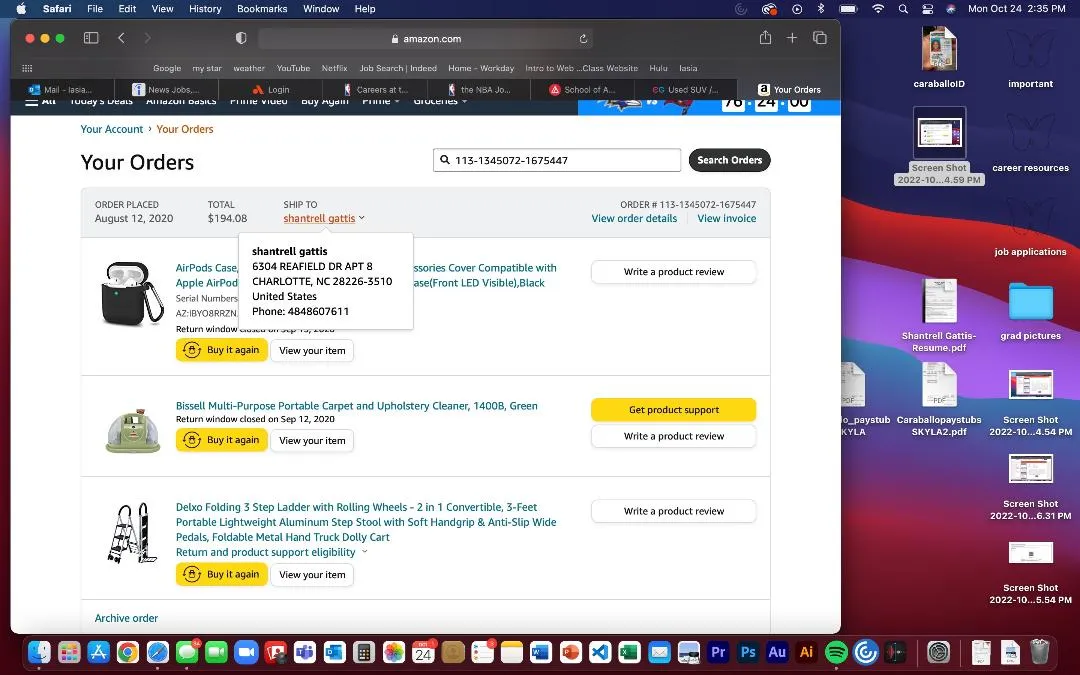The image size is (1080, 675).
Task: Open Adobe Illustrator from the dock
Action: (x=807, y=652)
